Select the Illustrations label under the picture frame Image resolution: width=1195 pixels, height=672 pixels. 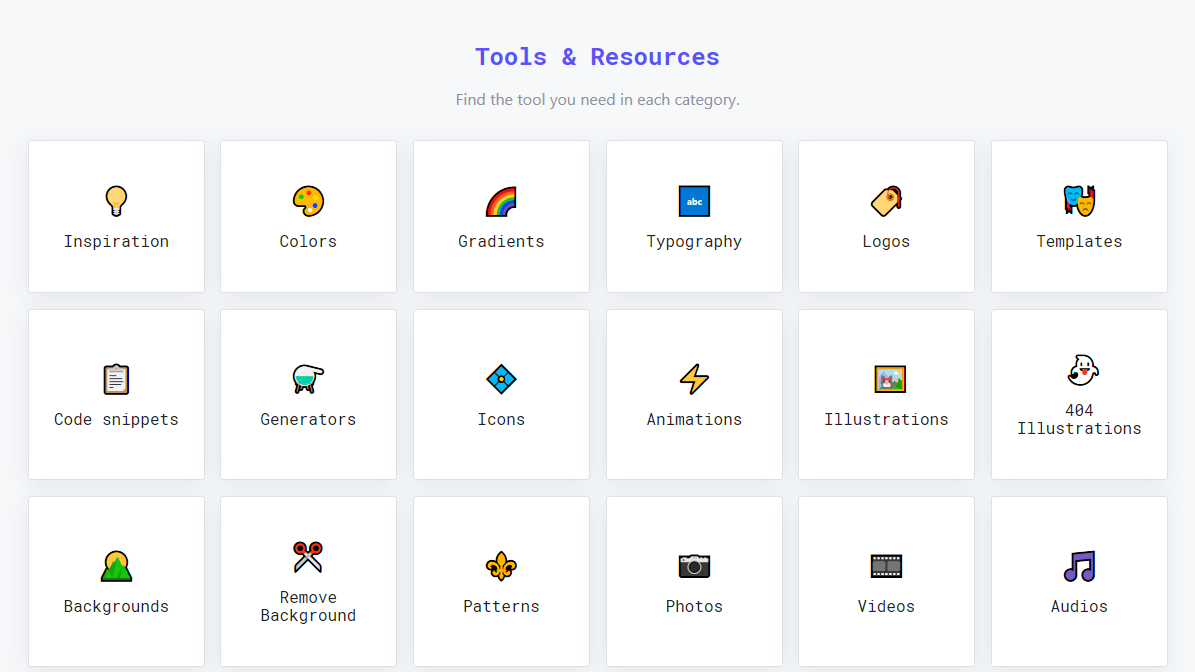point(886,420)
